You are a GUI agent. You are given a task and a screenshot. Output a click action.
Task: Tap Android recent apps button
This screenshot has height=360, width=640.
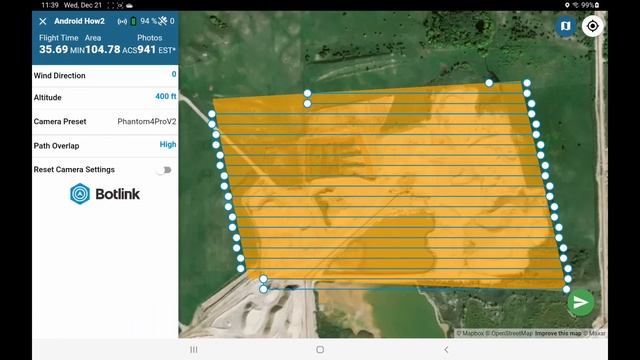click(x=194, y=350)
